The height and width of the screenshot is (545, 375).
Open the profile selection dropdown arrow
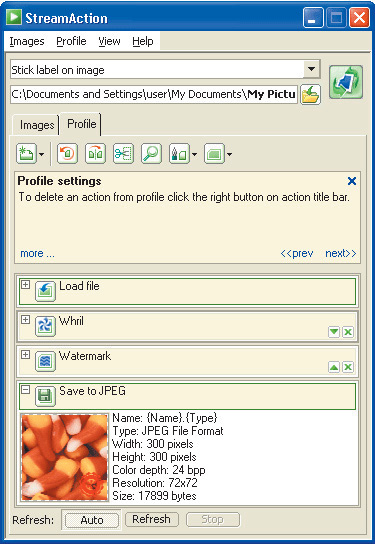311,69
